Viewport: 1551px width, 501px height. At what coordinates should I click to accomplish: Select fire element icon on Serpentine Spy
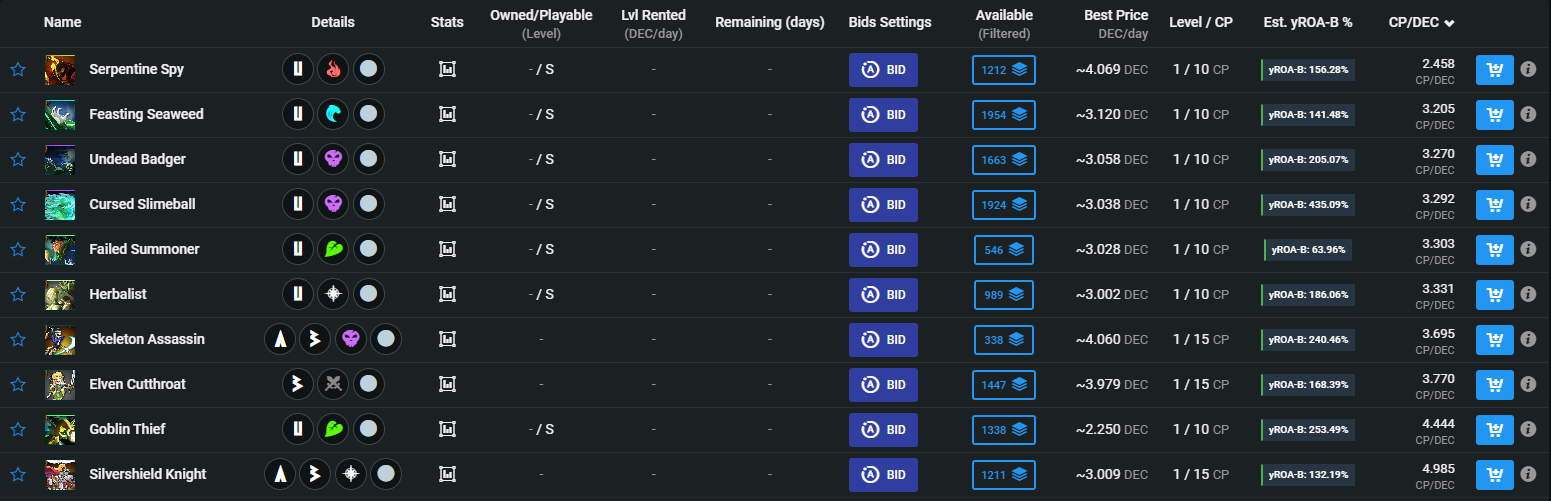pos(333,70)
